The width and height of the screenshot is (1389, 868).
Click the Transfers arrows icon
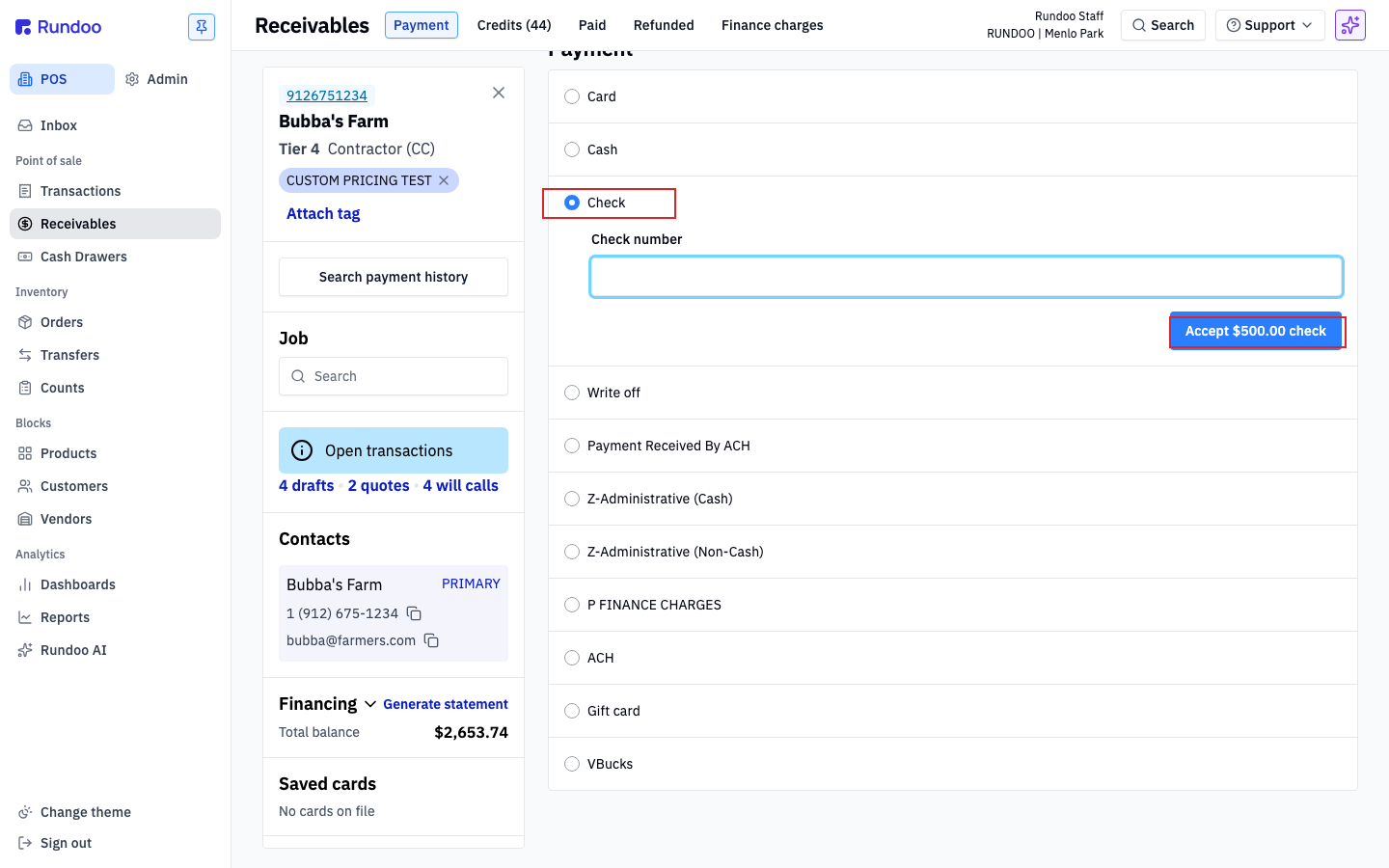pyautogui.click(x=25, y=355)
